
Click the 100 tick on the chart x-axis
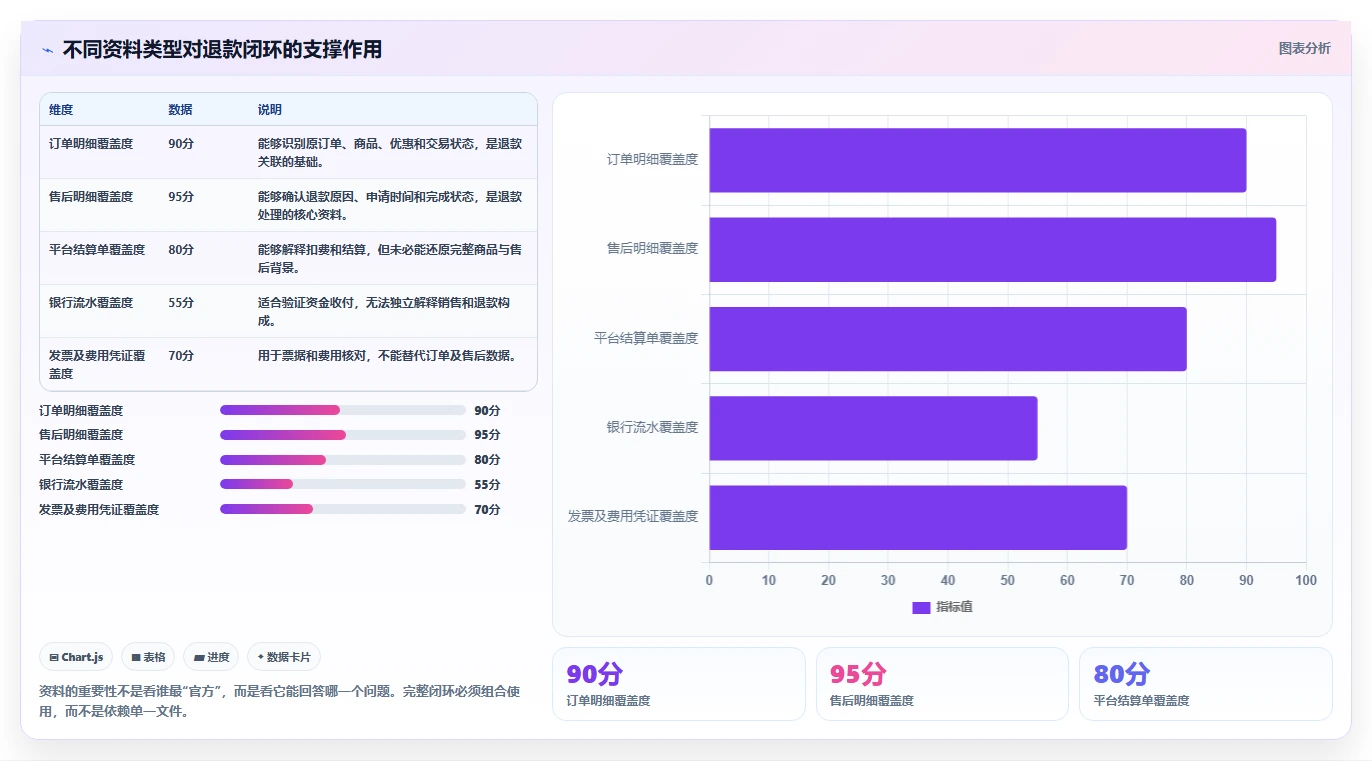tap(1305, 581)
